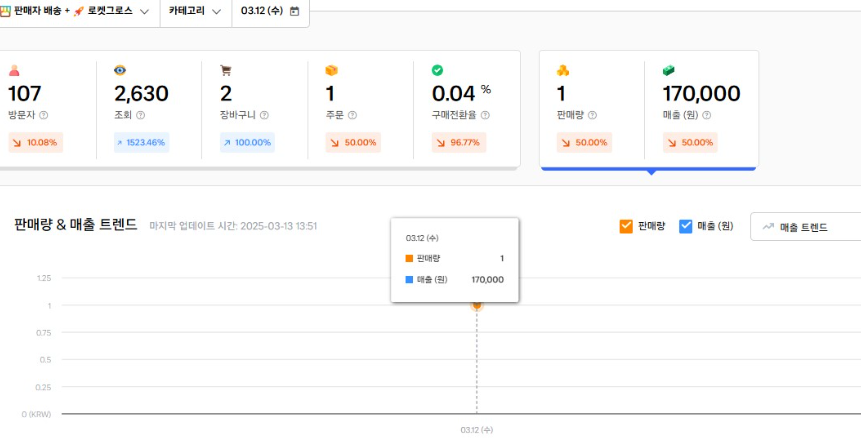
Task: Click the visitors person icon
Action: 14,70
